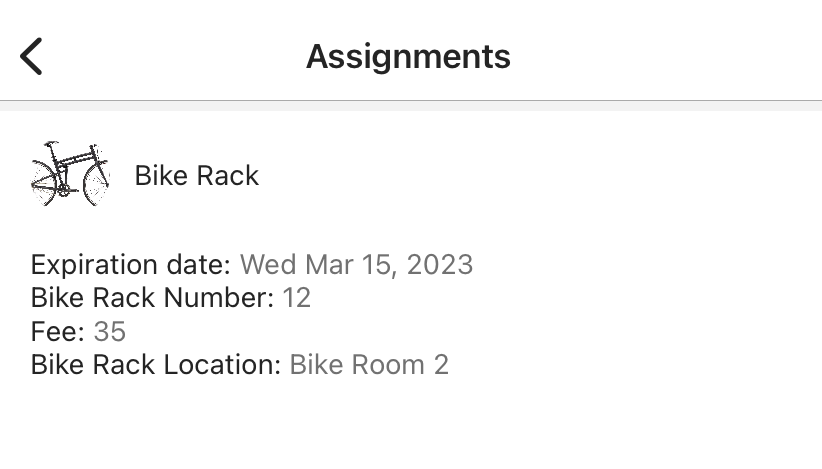Click the front wheel of the bicycle image

click(x=94, y=184)
